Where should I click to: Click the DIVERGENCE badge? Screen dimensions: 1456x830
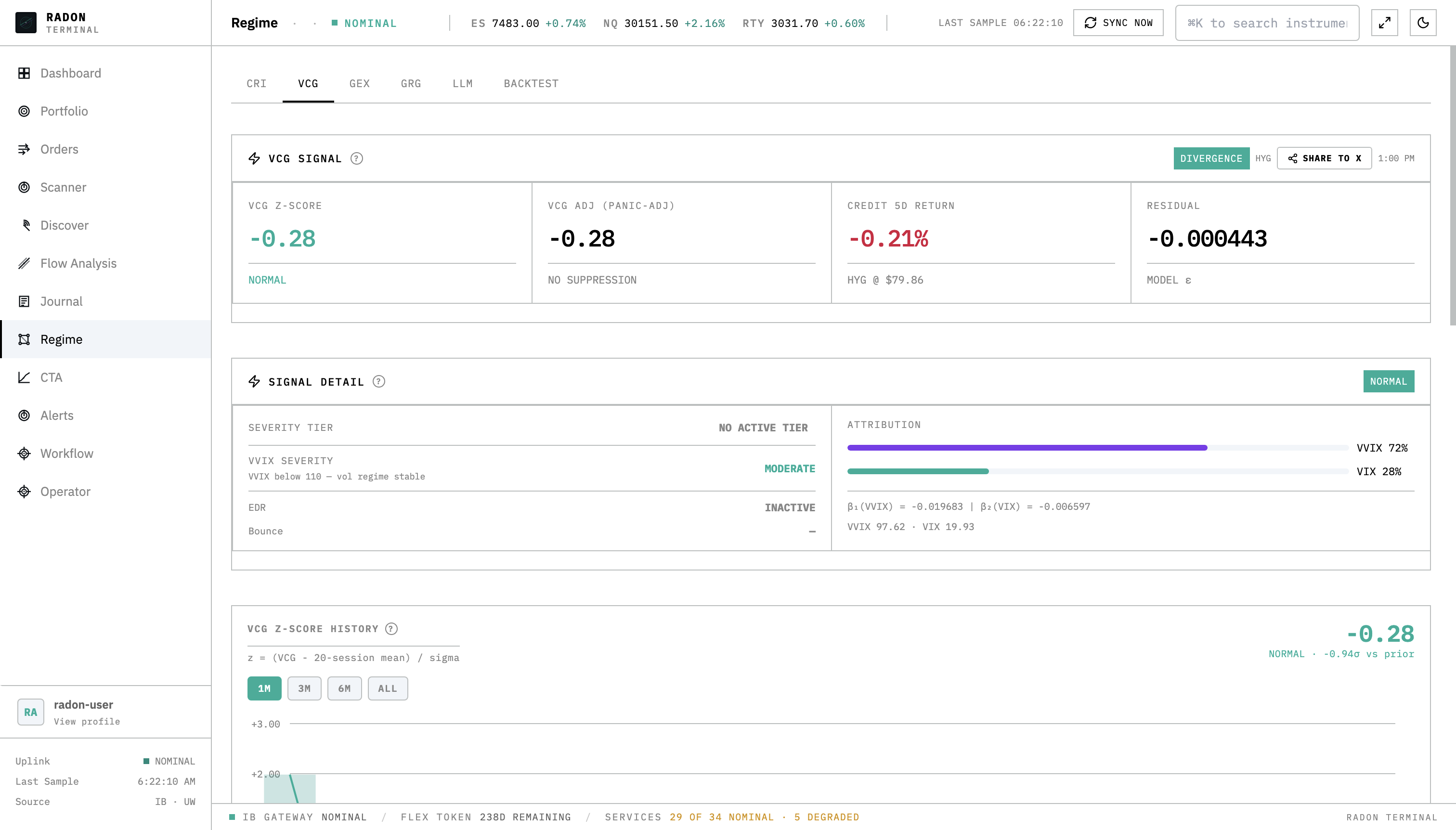[x=1211, y=158]
